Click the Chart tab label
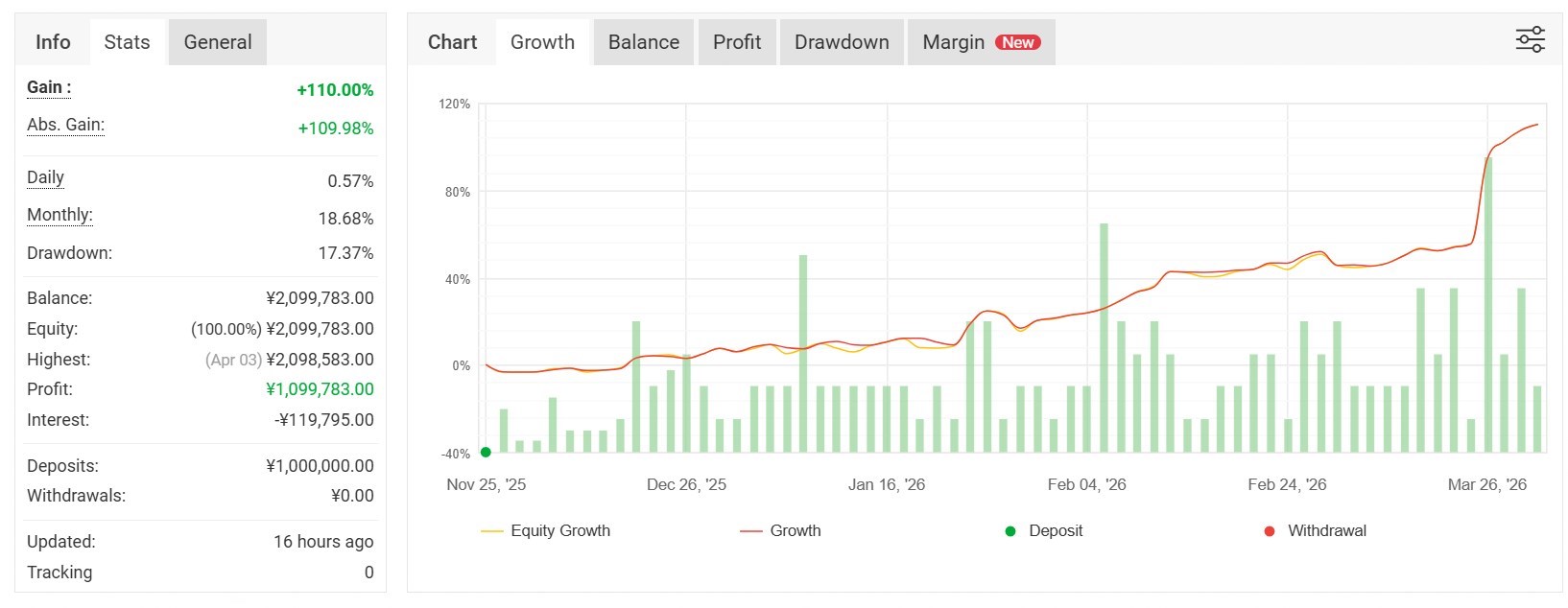This screenshot has height=608, width=1568. [x=452, y=42]
